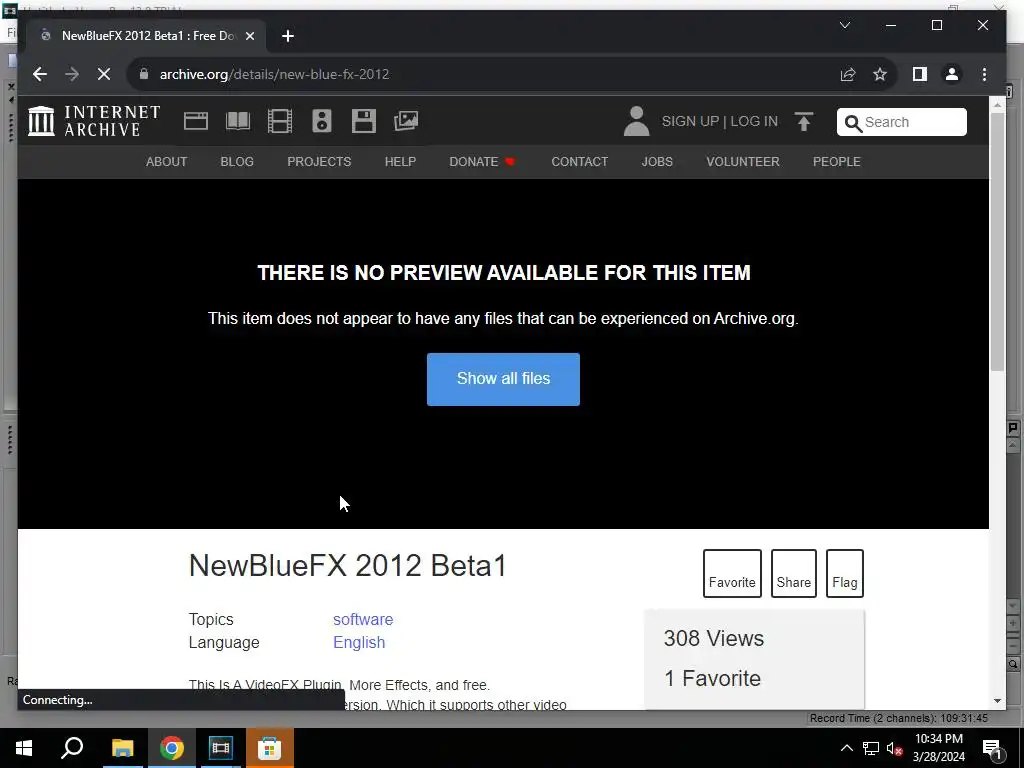Click the user avatar icon
1024x768 pixels.
pyautogui.click(x=636, y=121)
